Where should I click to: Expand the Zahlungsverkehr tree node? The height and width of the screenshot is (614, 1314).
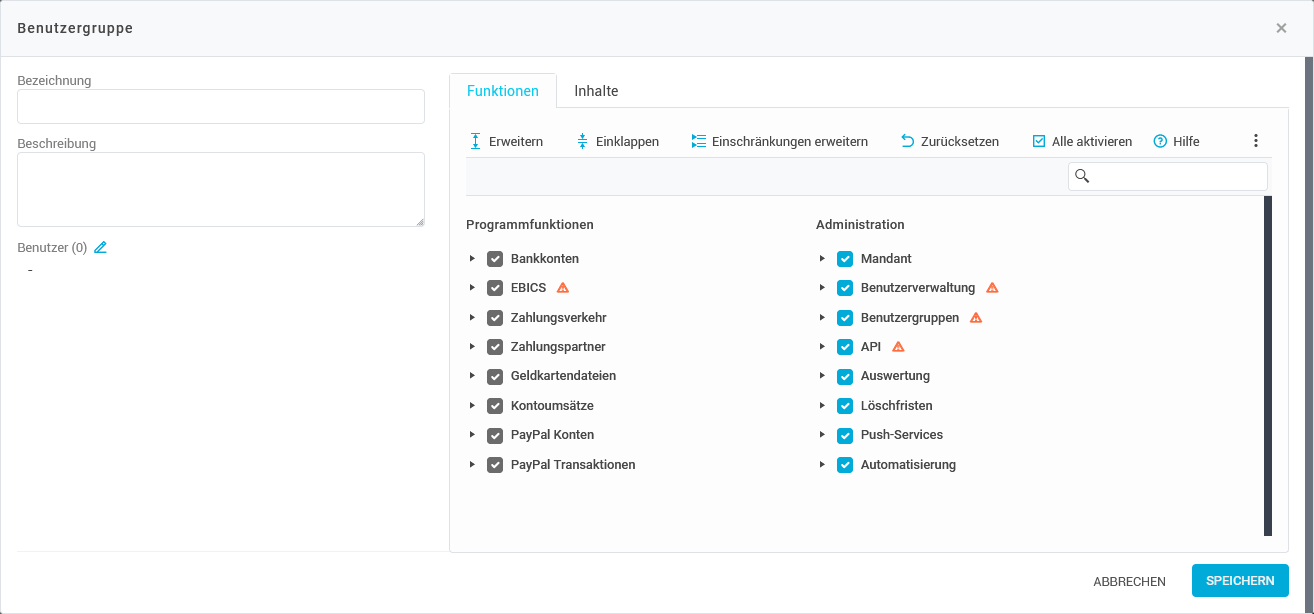[x=472, y=318]
